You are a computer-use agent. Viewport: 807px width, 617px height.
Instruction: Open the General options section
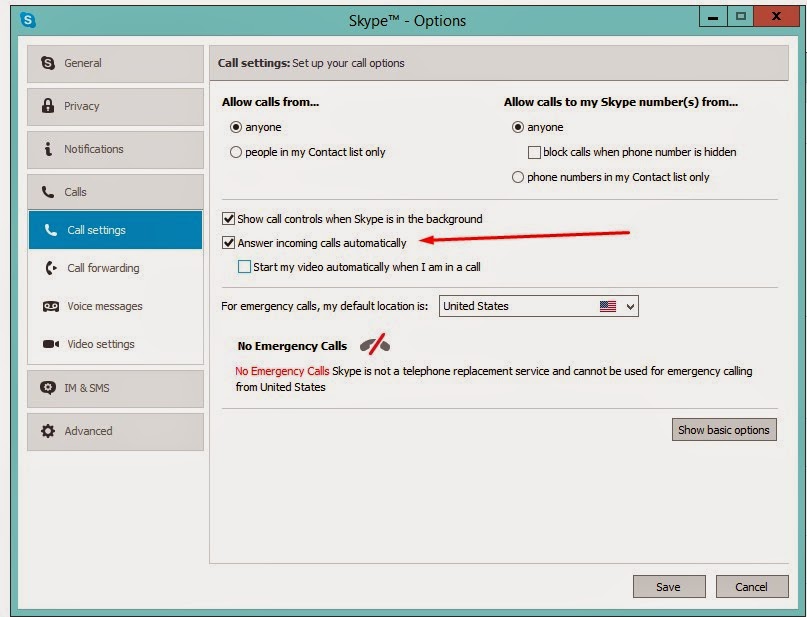click(115, 63)
